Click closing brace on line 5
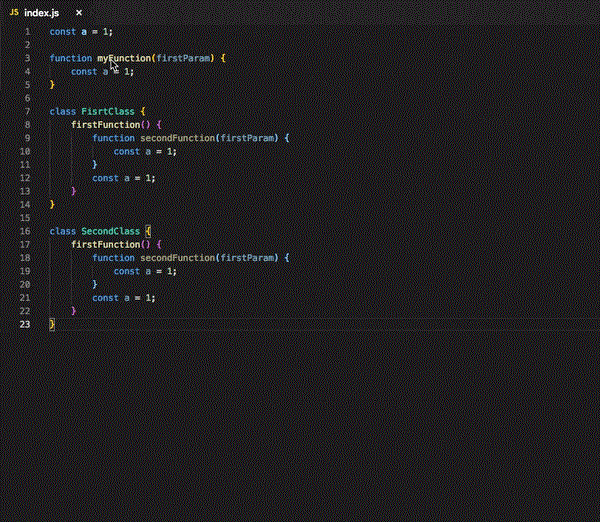 click(52, 85)
